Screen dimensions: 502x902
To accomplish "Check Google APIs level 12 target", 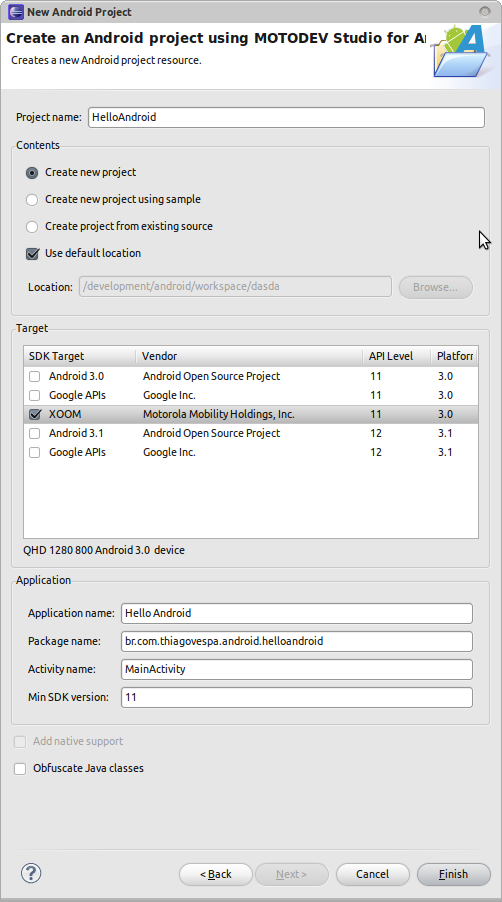I will pos(35,452).
